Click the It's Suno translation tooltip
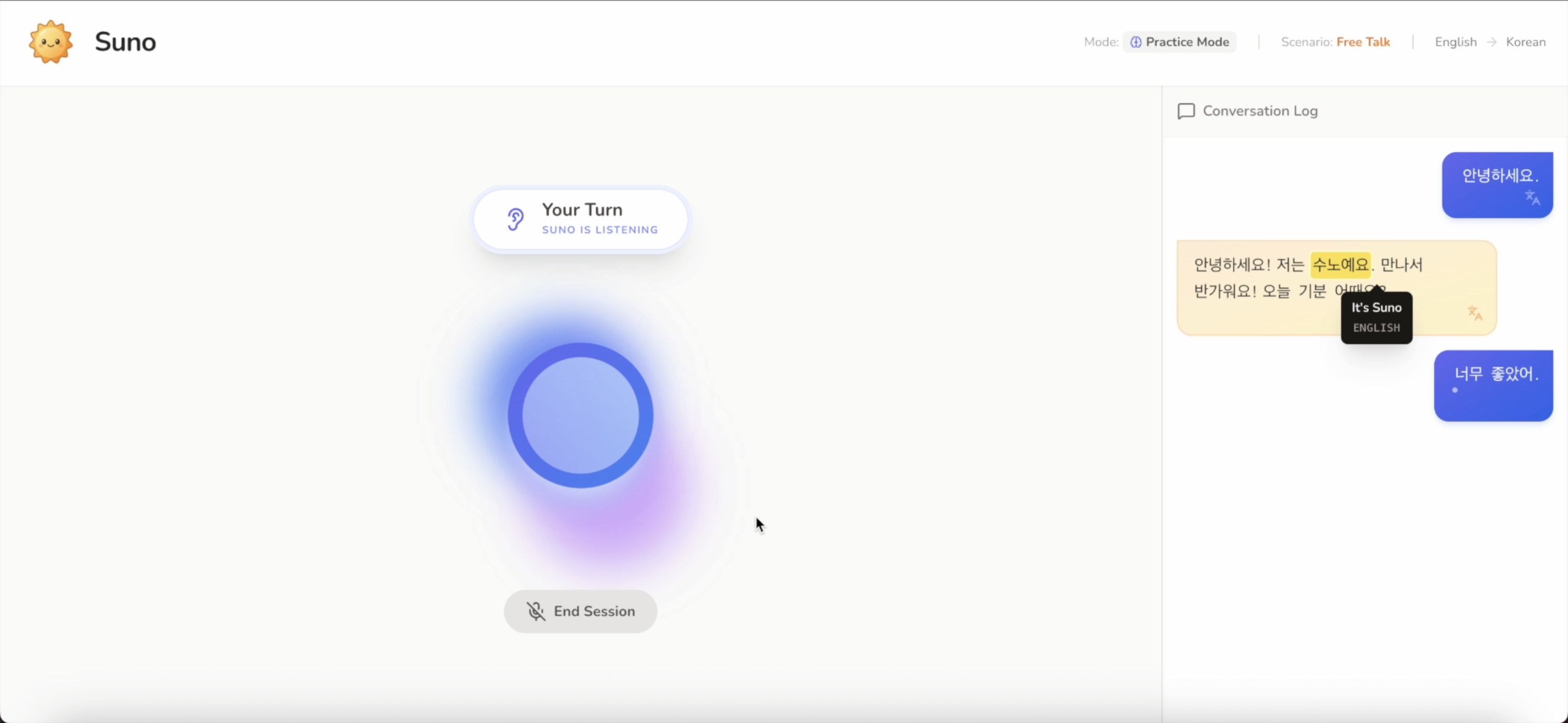The image size is (1568, 723). pyautogui.click(x=1376, y=317)
